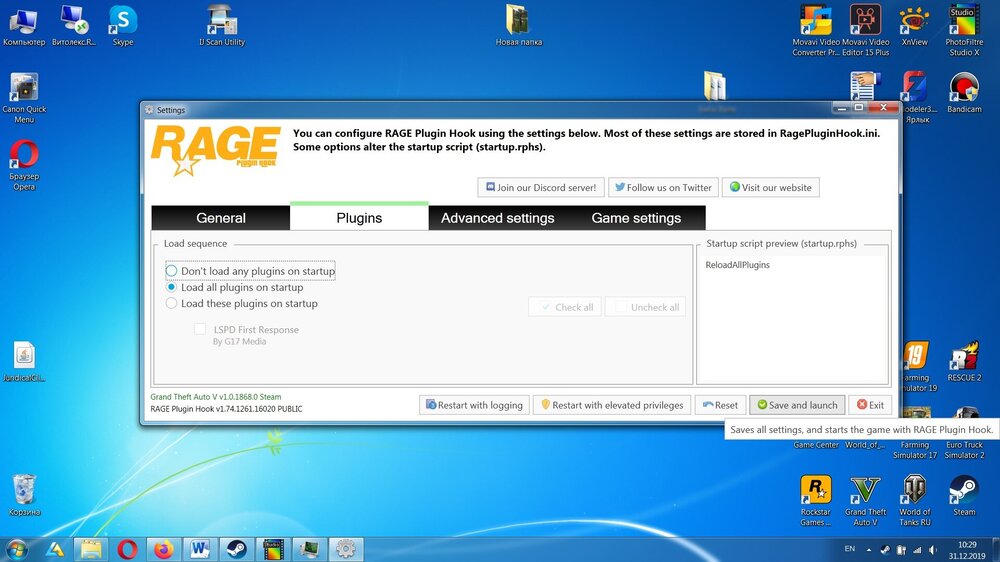Open Rockstar Games launcher shortcut
1000x562 pixels.
point(816,500)
